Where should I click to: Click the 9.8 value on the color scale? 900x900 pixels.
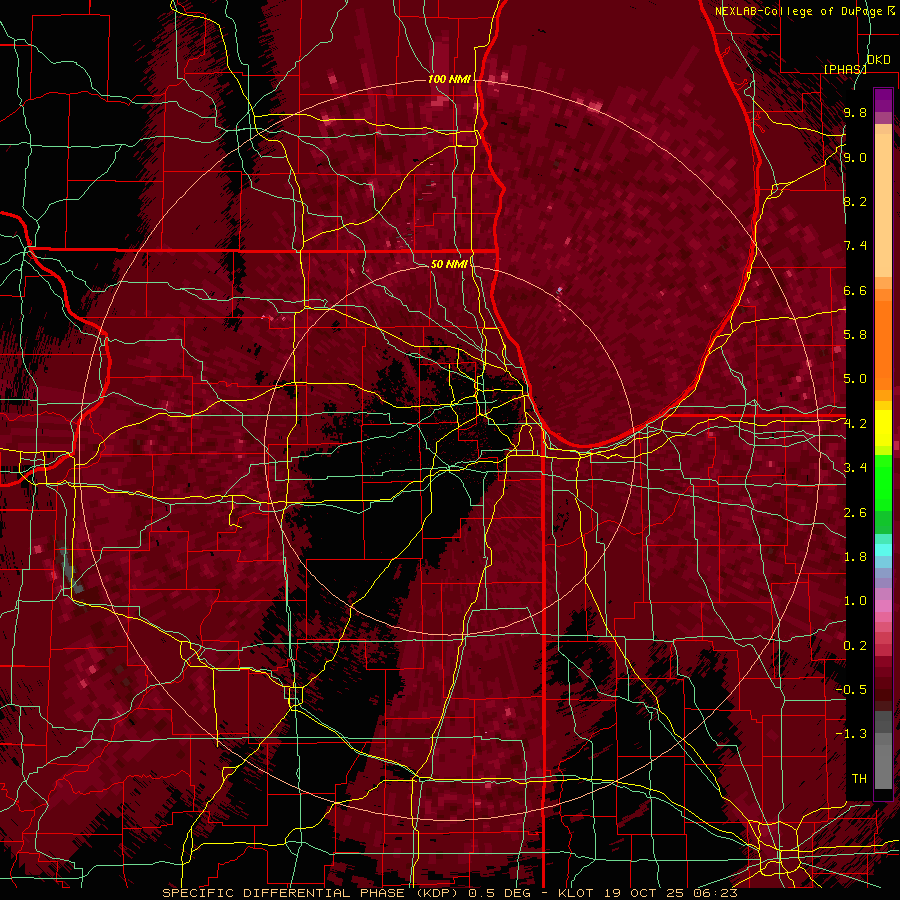coord(855,112)
